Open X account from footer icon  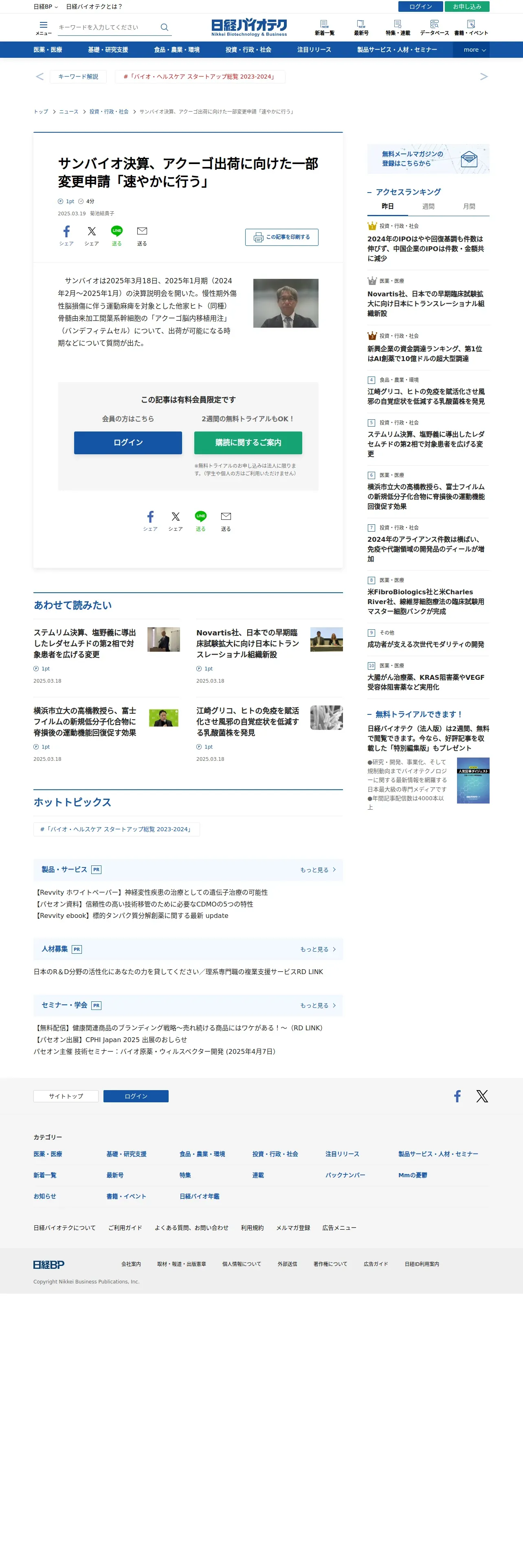click(482, 1096)
